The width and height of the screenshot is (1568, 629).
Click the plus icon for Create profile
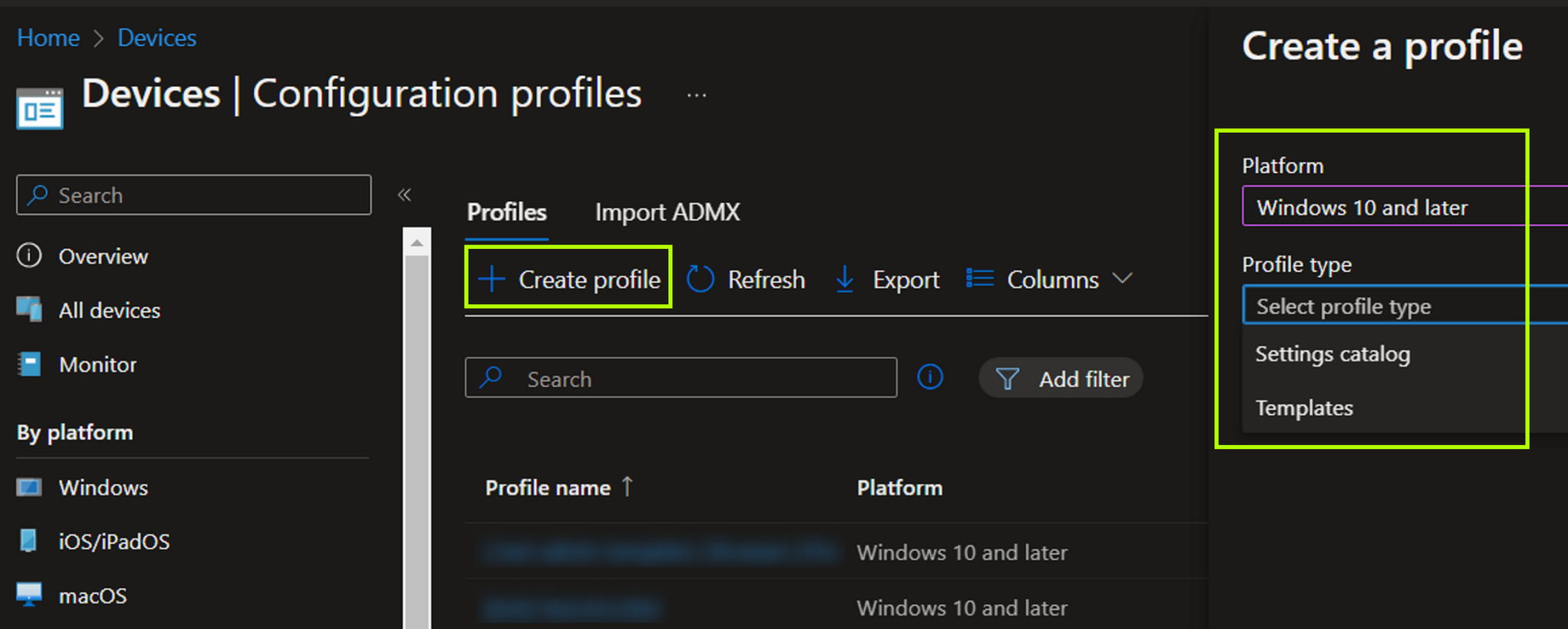pos(492,279)
